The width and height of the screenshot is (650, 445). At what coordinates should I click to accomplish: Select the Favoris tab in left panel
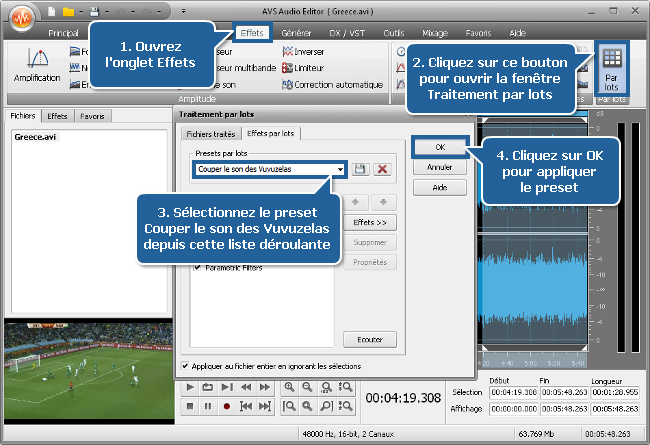click(x=92, y=116)
